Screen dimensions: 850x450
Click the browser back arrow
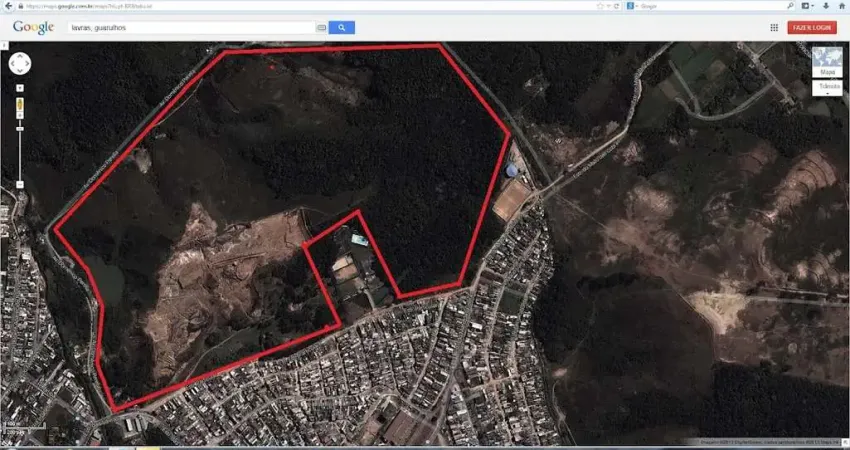click(x=7, y=5)
